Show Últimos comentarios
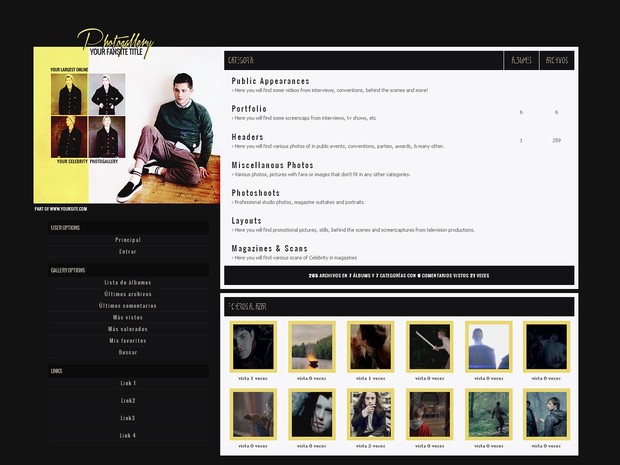Screen dimensions: 620x465 point(128,306)
